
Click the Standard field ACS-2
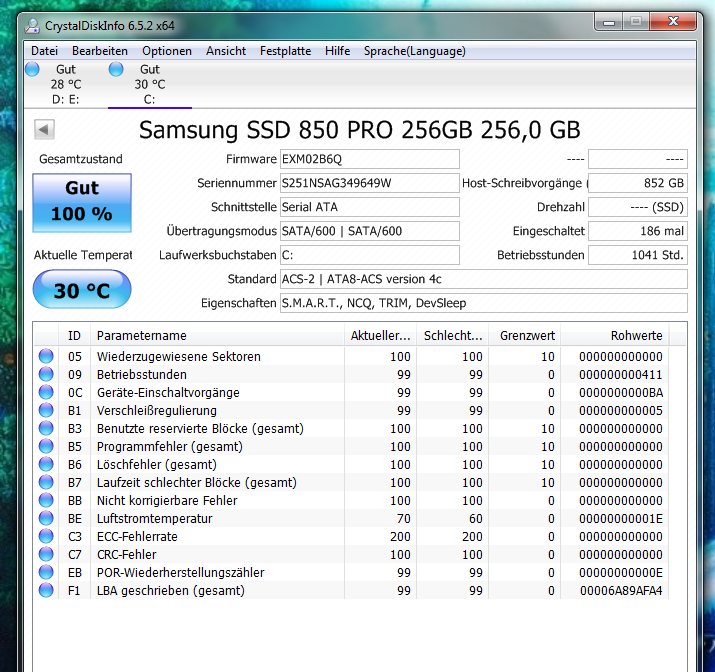[x=483, y=279]
